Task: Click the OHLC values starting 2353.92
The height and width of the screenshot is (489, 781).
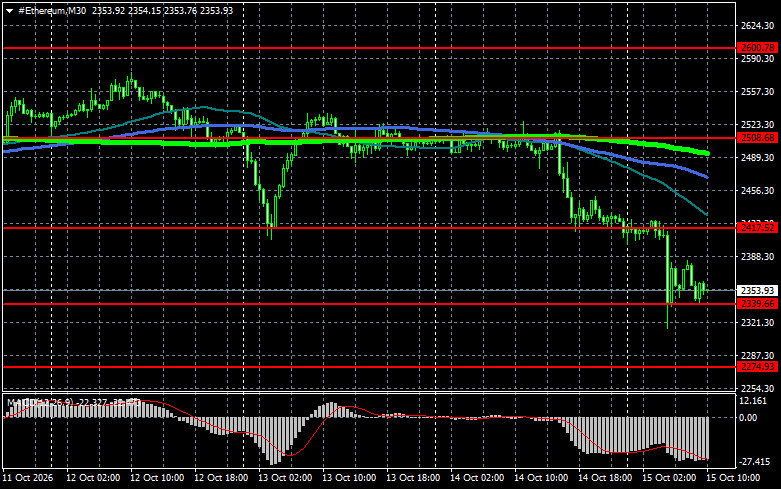Action: 162,10
